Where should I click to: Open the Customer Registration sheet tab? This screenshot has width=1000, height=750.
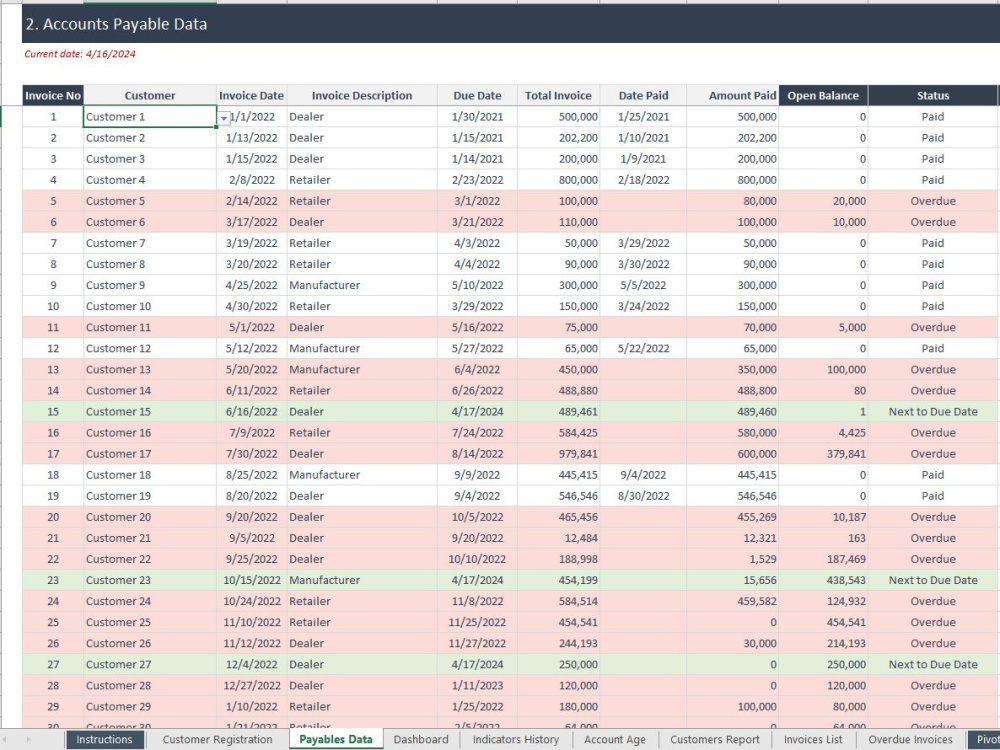tap(217, 740)
